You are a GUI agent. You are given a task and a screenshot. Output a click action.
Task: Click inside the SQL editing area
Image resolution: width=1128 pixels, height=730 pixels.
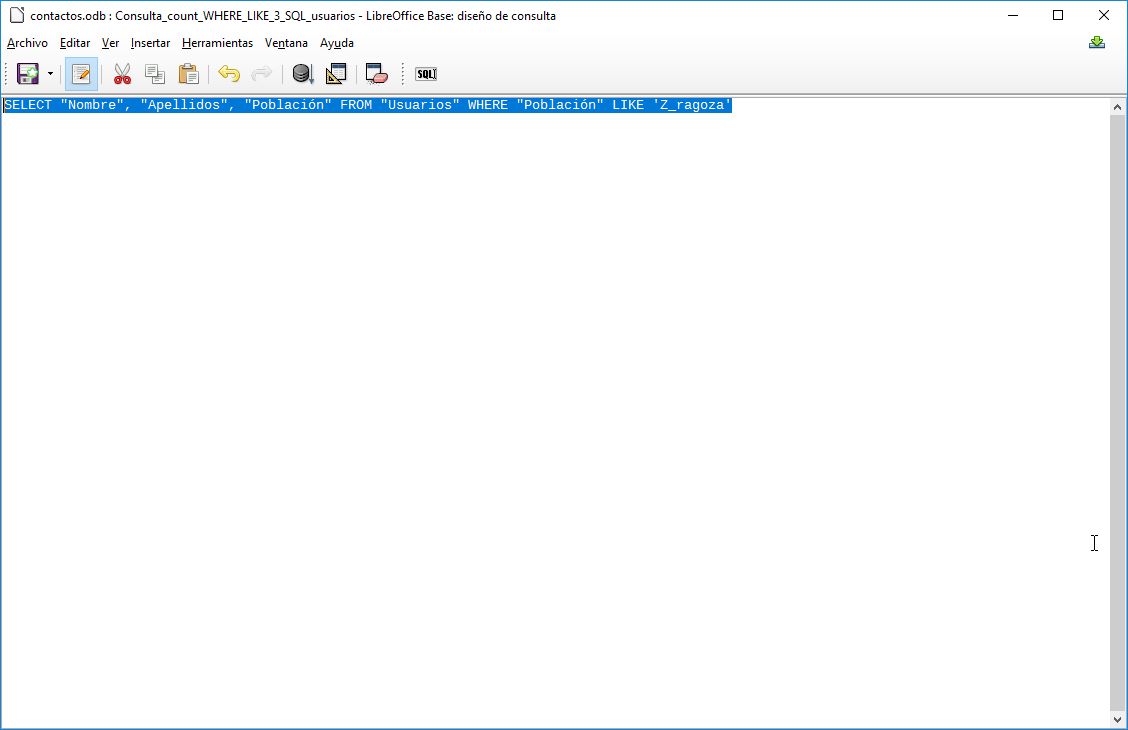pos(500,300)
